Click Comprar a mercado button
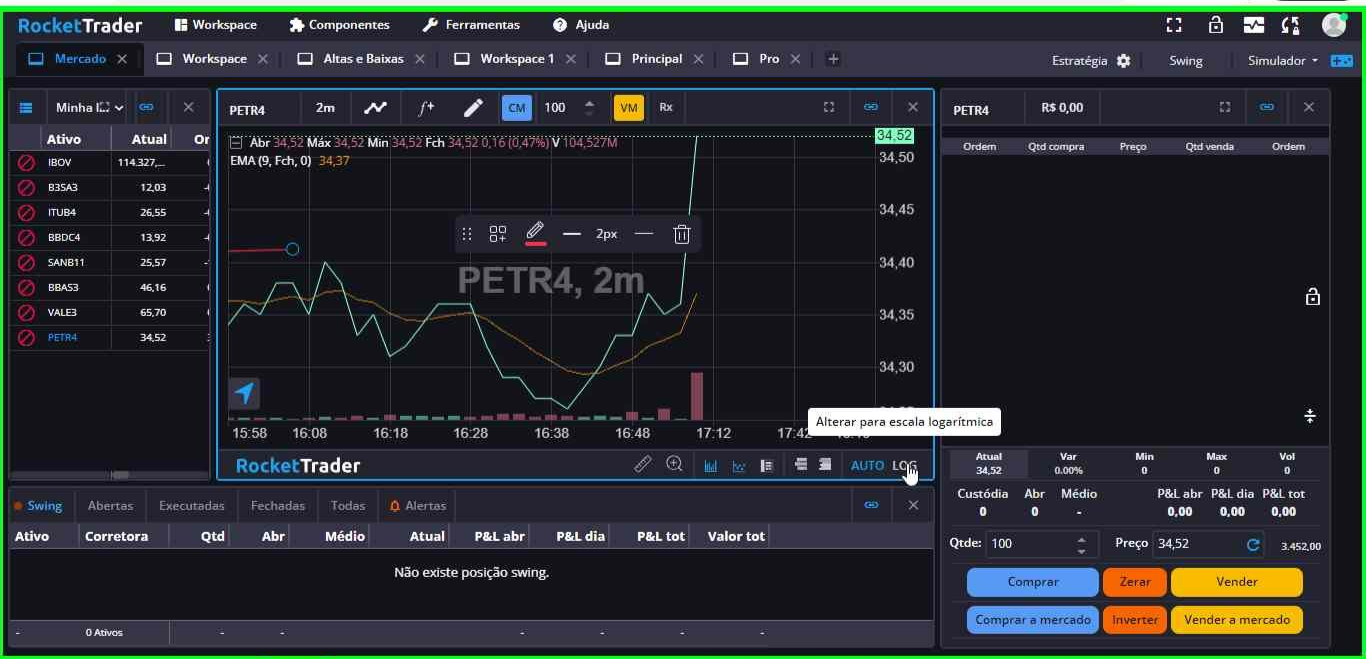1366x659 pixels. tap(1033, 619)
